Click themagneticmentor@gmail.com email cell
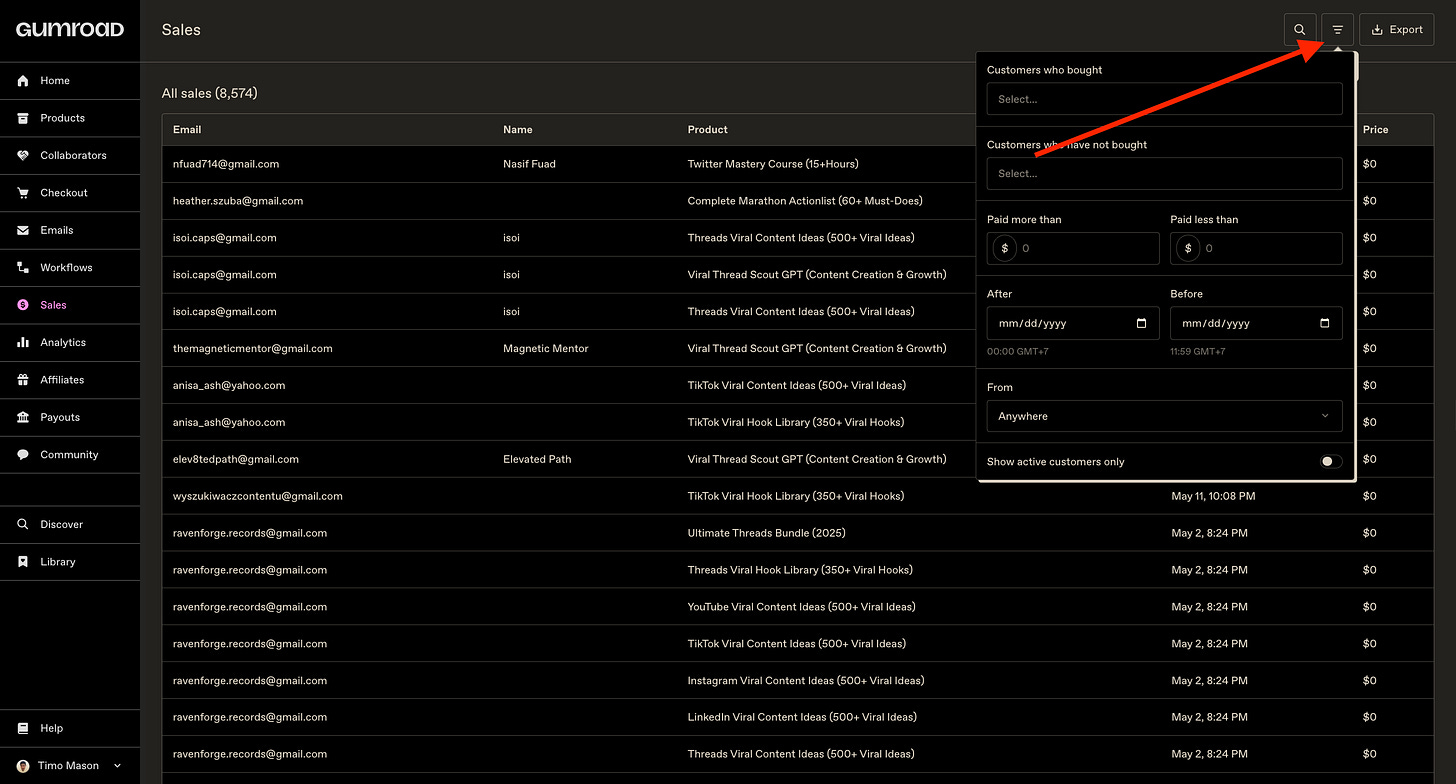 point(253,349)
